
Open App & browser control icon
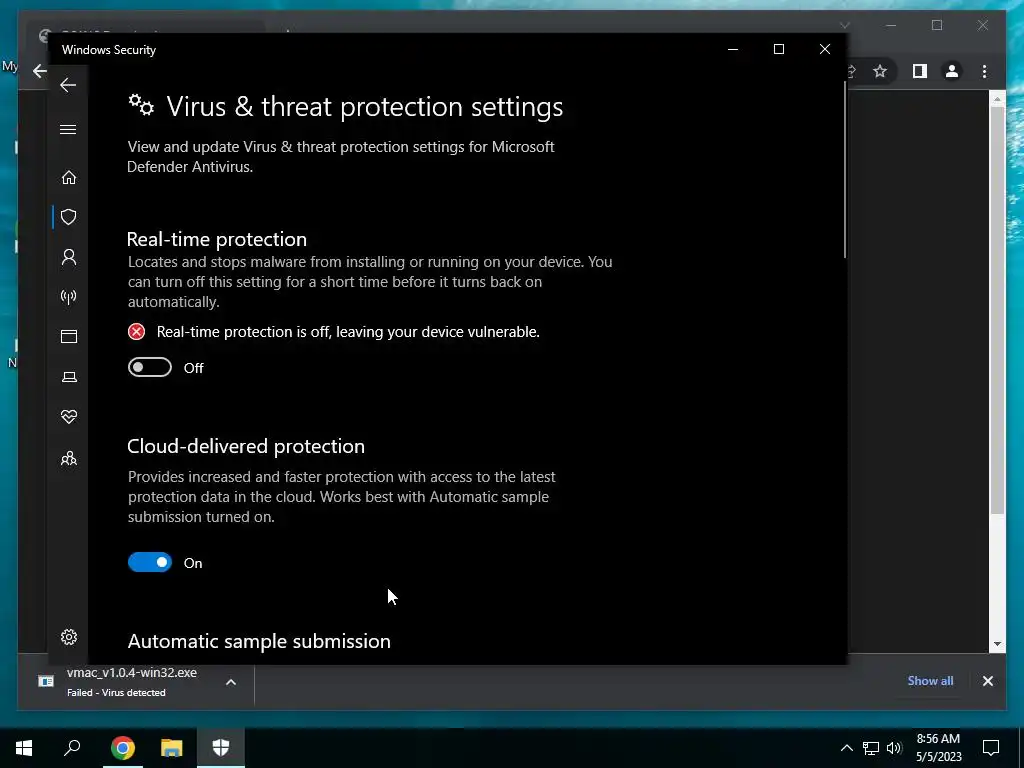(69, 336)
